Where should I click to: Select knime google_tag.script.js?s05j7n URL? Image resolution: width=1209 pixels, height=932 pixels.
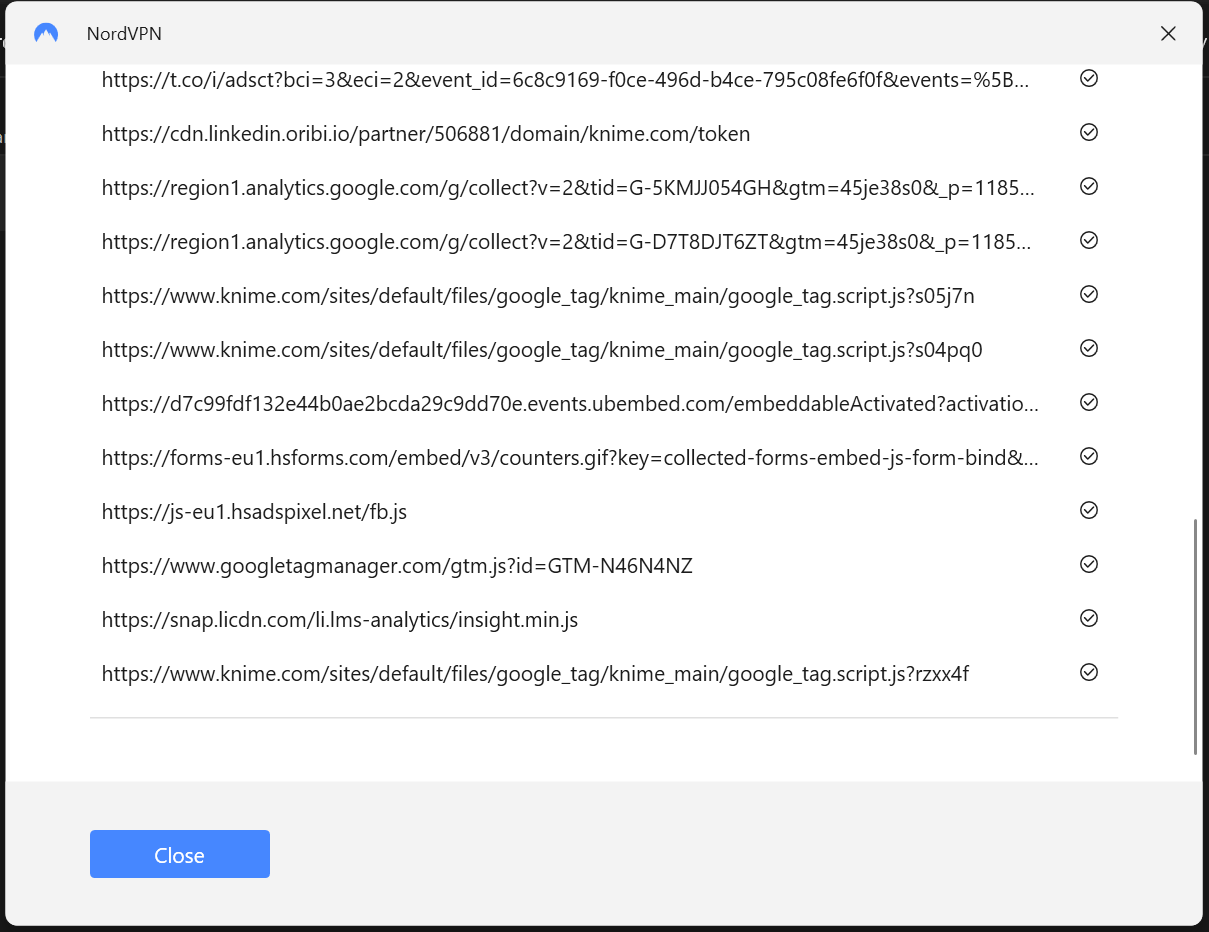(538, 296)
